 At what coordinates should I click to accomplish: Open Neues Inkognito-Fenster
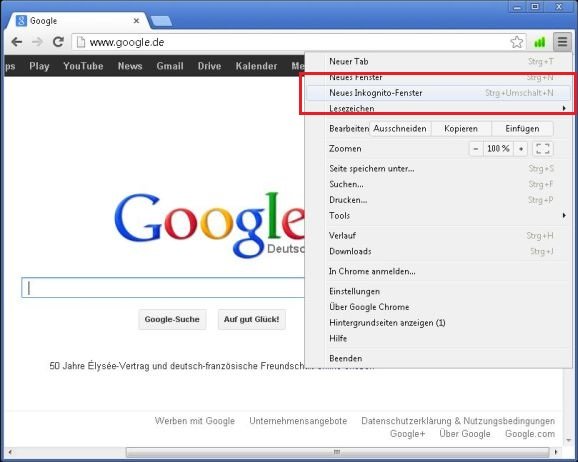click(x=439, y=93)
